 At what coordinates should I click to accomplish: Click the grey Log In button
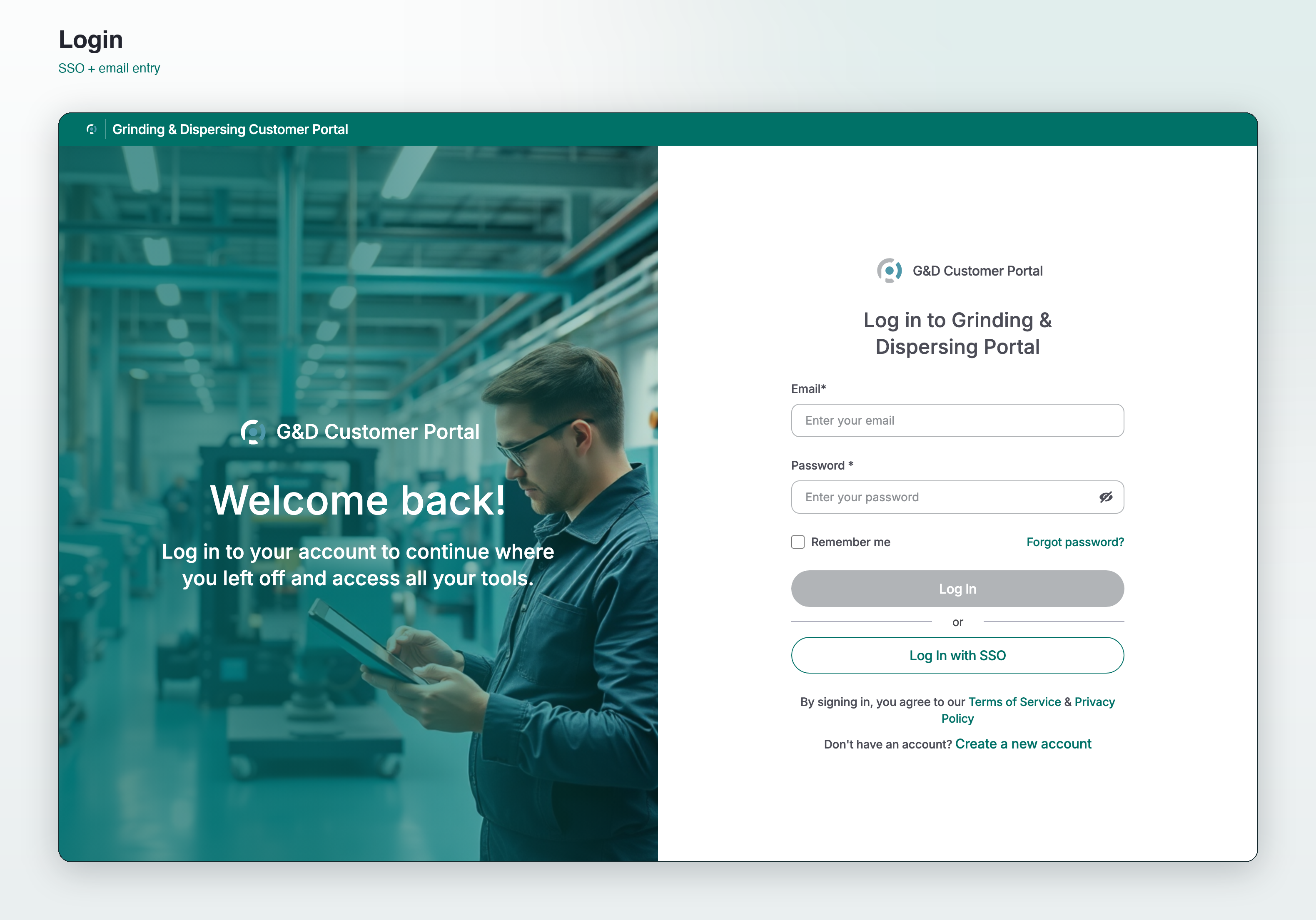[x=957, y=589]
